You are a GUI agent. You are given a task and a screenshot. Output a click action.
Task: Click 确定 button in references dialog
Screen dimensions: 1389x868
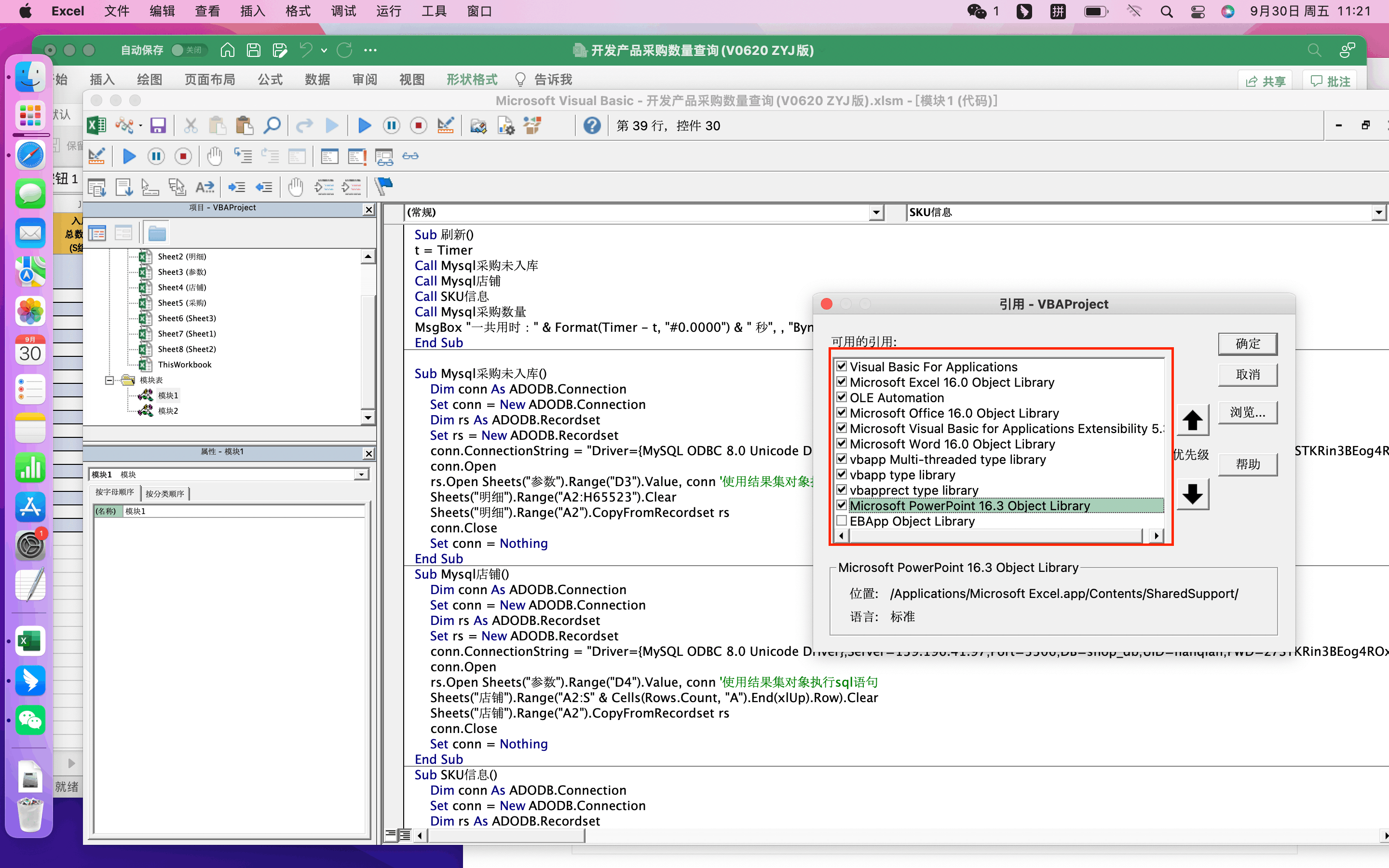click(1248, 343)
